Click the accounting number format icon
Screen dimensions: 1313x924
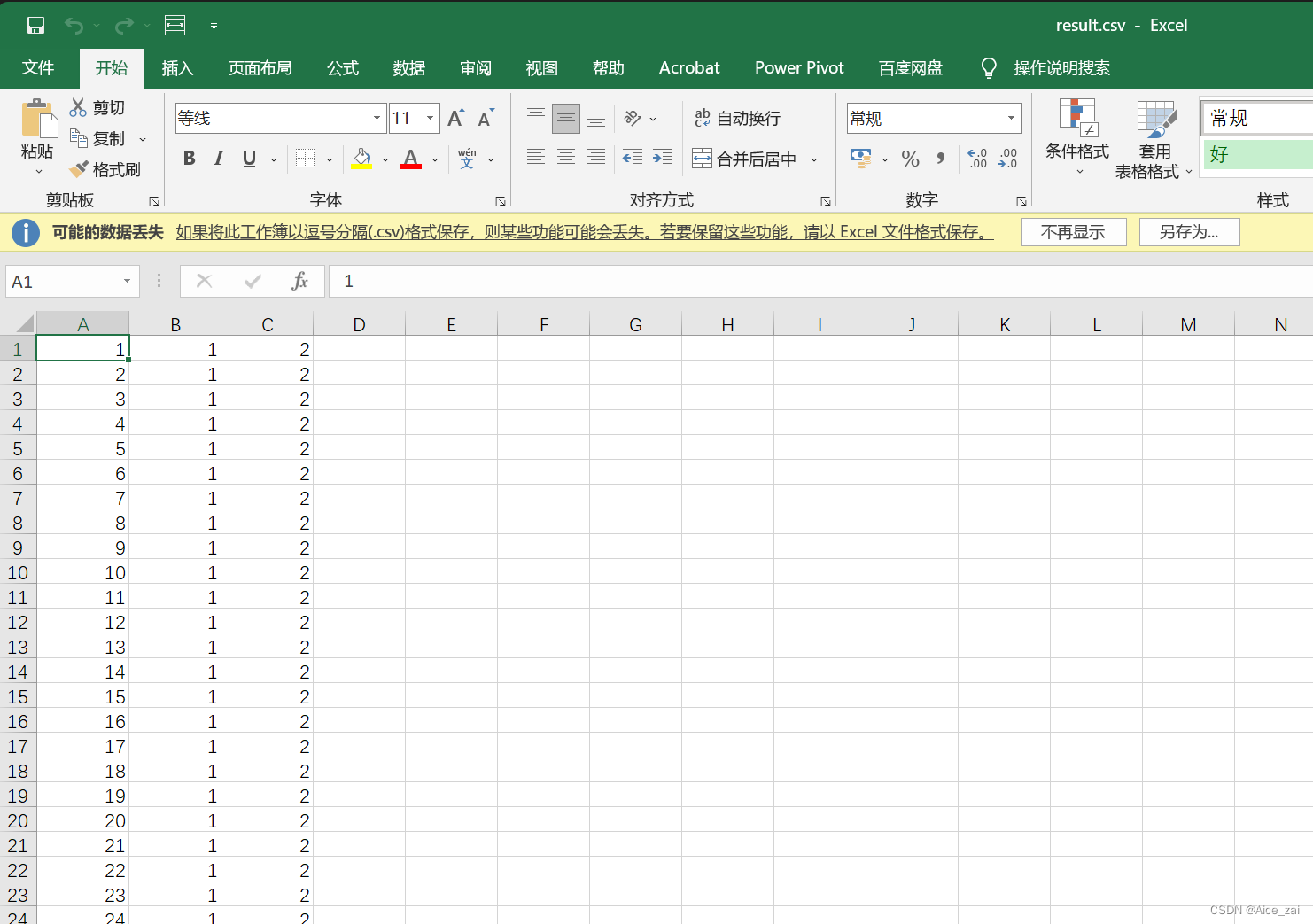point(860,158)
